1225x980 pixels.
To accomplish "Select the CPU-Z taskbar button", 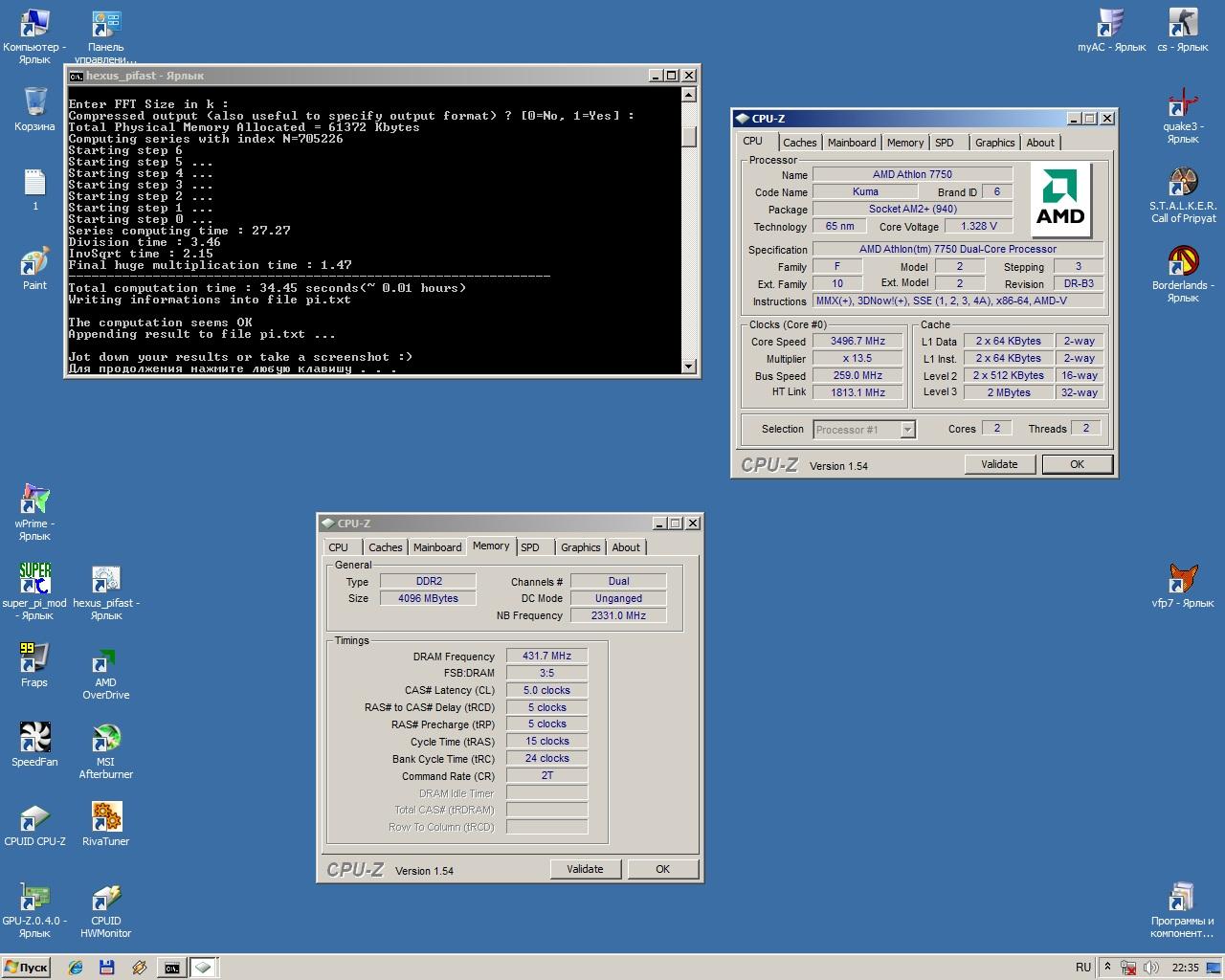I will [203, 968].
